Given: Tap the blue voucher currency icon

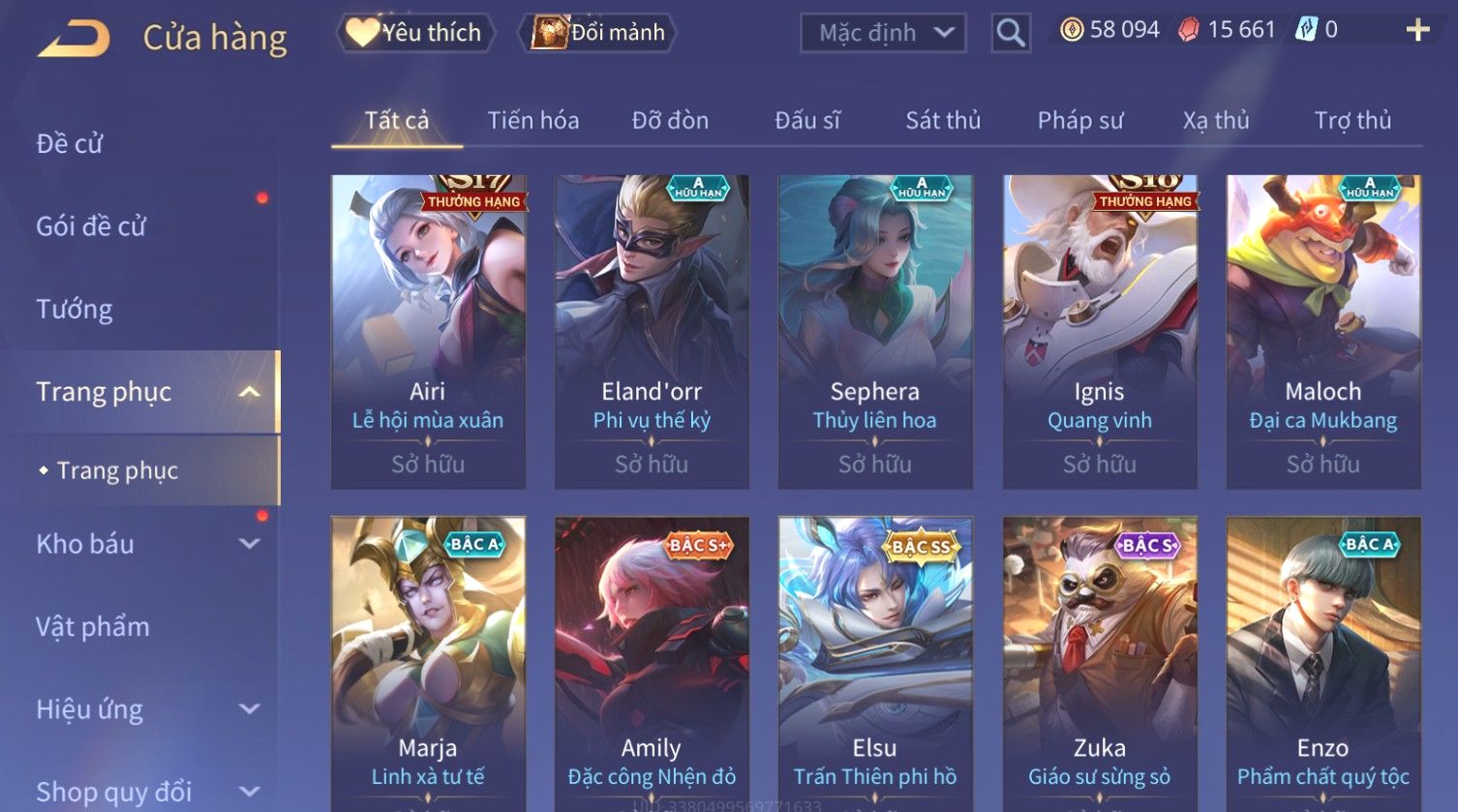Looking at the screenshot, I should [1306, 30].
